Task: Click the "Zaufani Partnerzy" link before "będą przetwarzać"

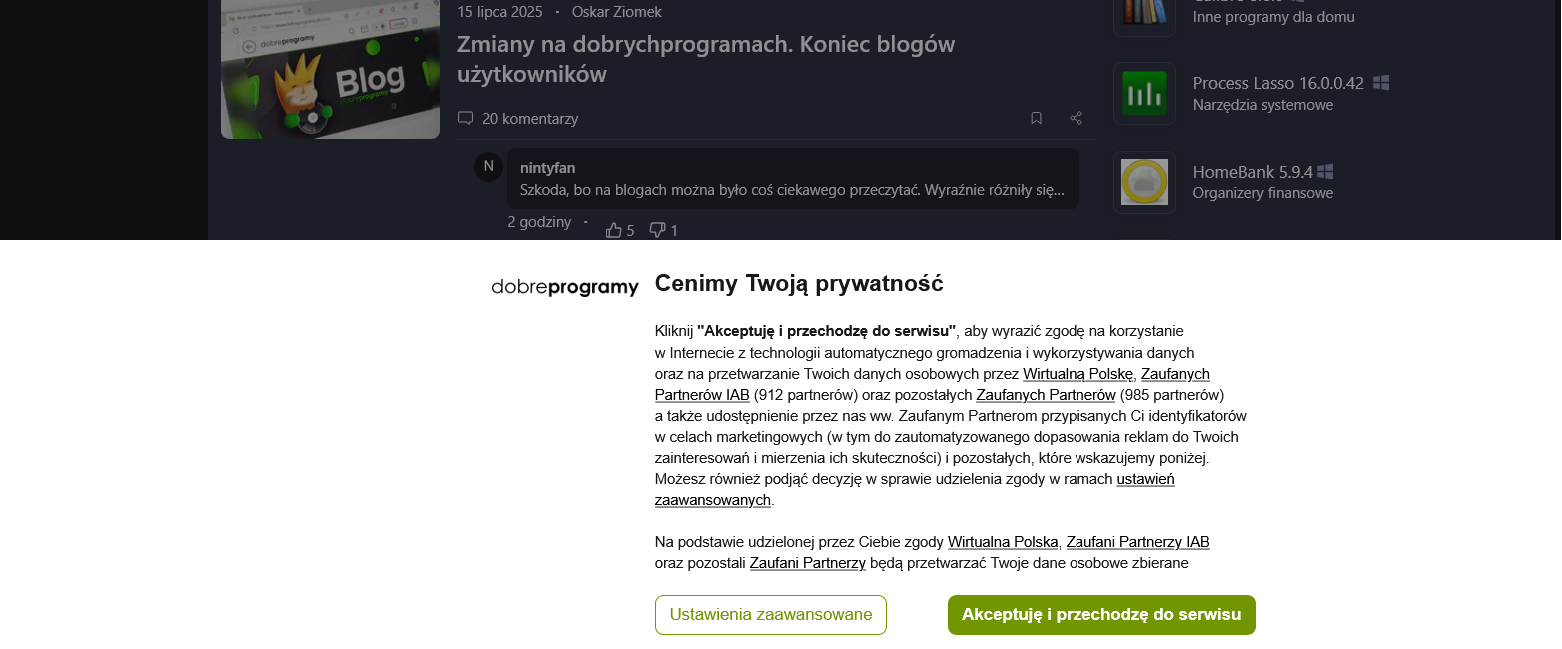Action: pos(807,563)
